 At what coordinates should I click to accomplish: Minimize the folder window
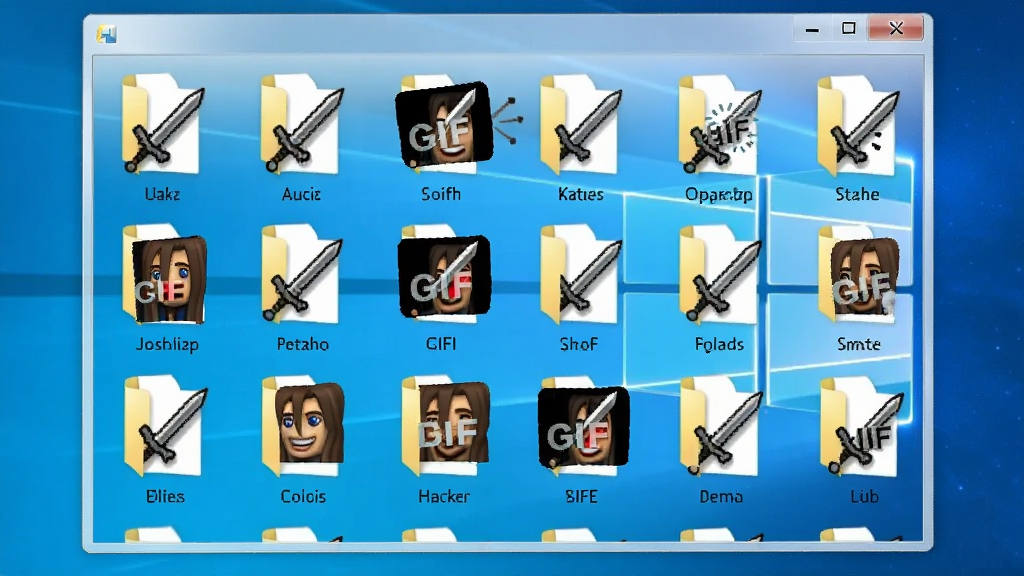pos(812,29)
